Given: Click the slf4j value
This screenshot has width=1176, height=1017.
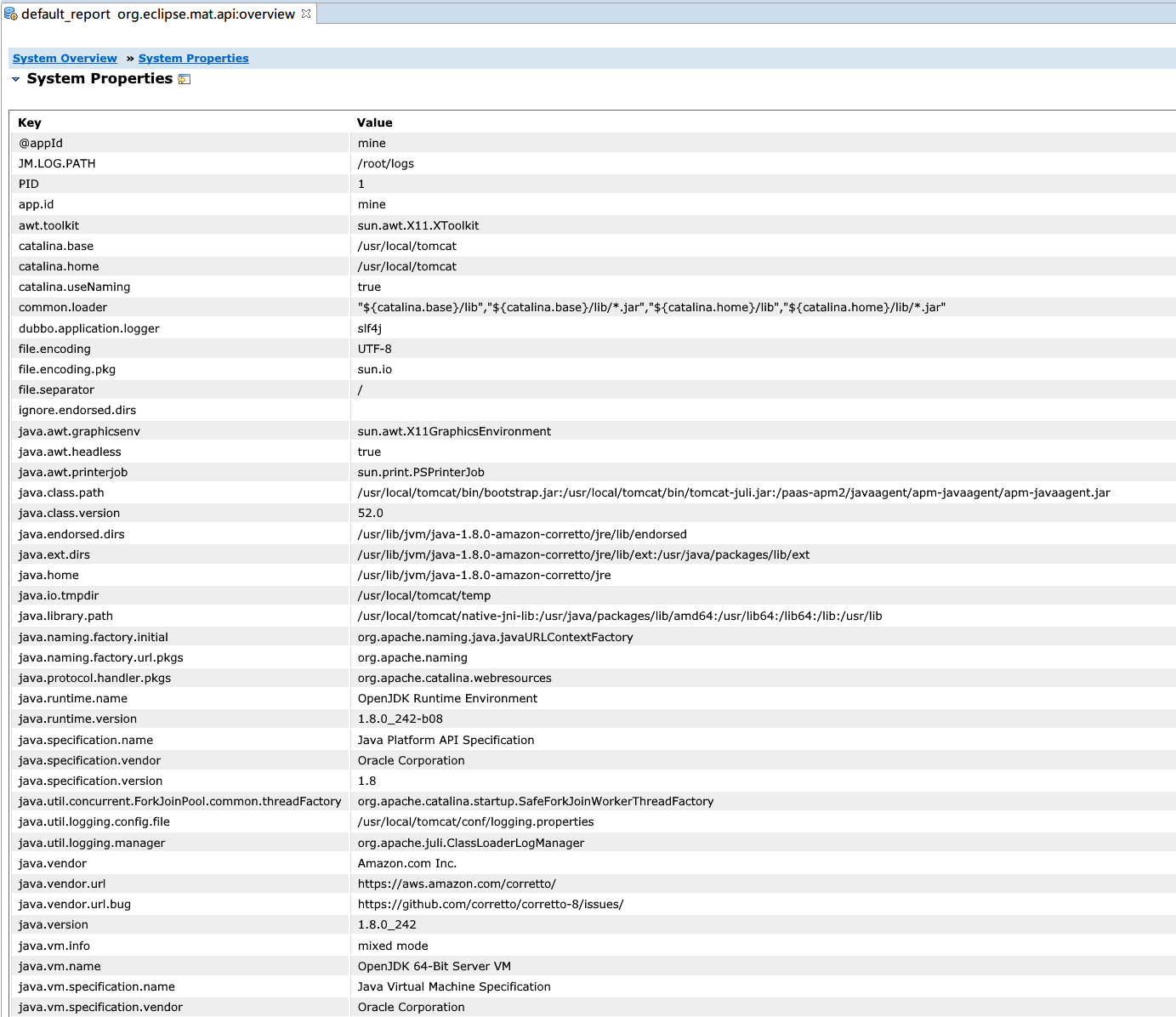Looking at the screenshot, I should coord(370,328).
